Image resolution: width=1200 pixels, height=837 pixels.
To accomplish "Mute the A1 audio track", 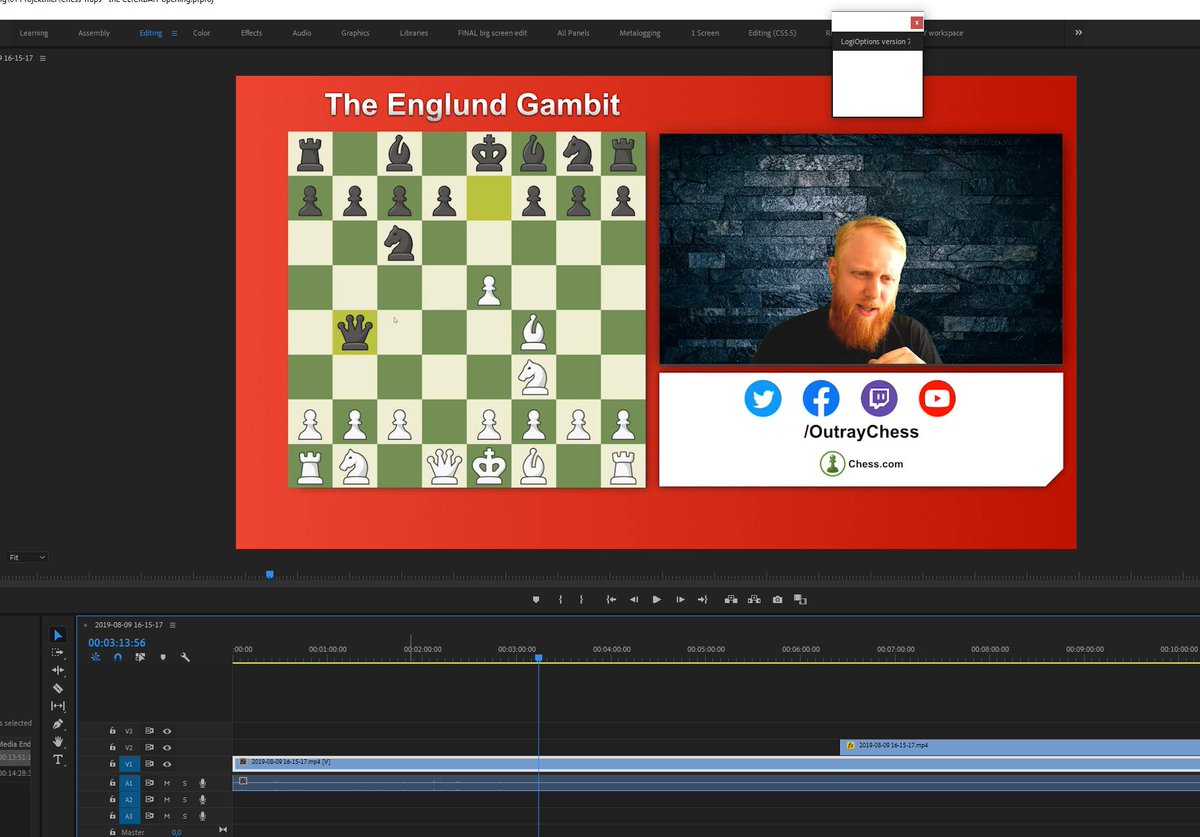I will point(167,783).
